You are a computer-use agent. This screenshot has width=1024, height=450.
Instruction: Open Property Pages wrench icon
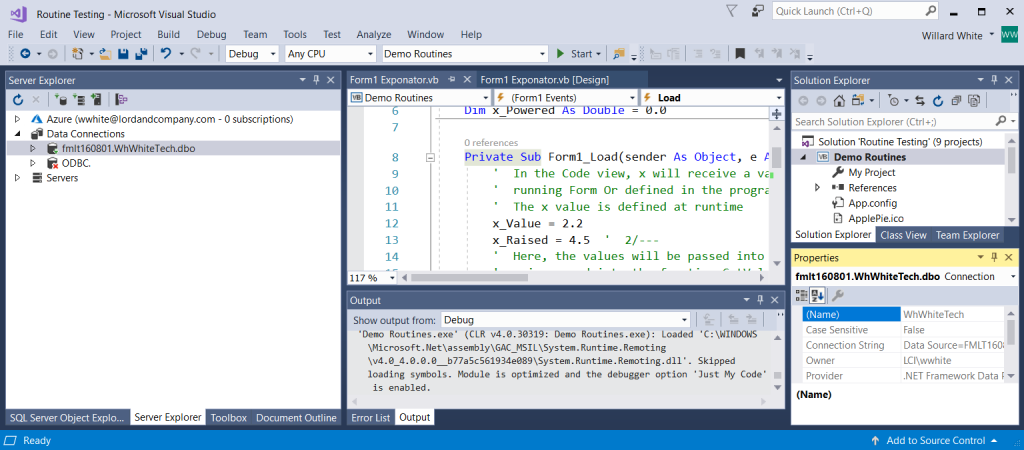pos(838,295)
